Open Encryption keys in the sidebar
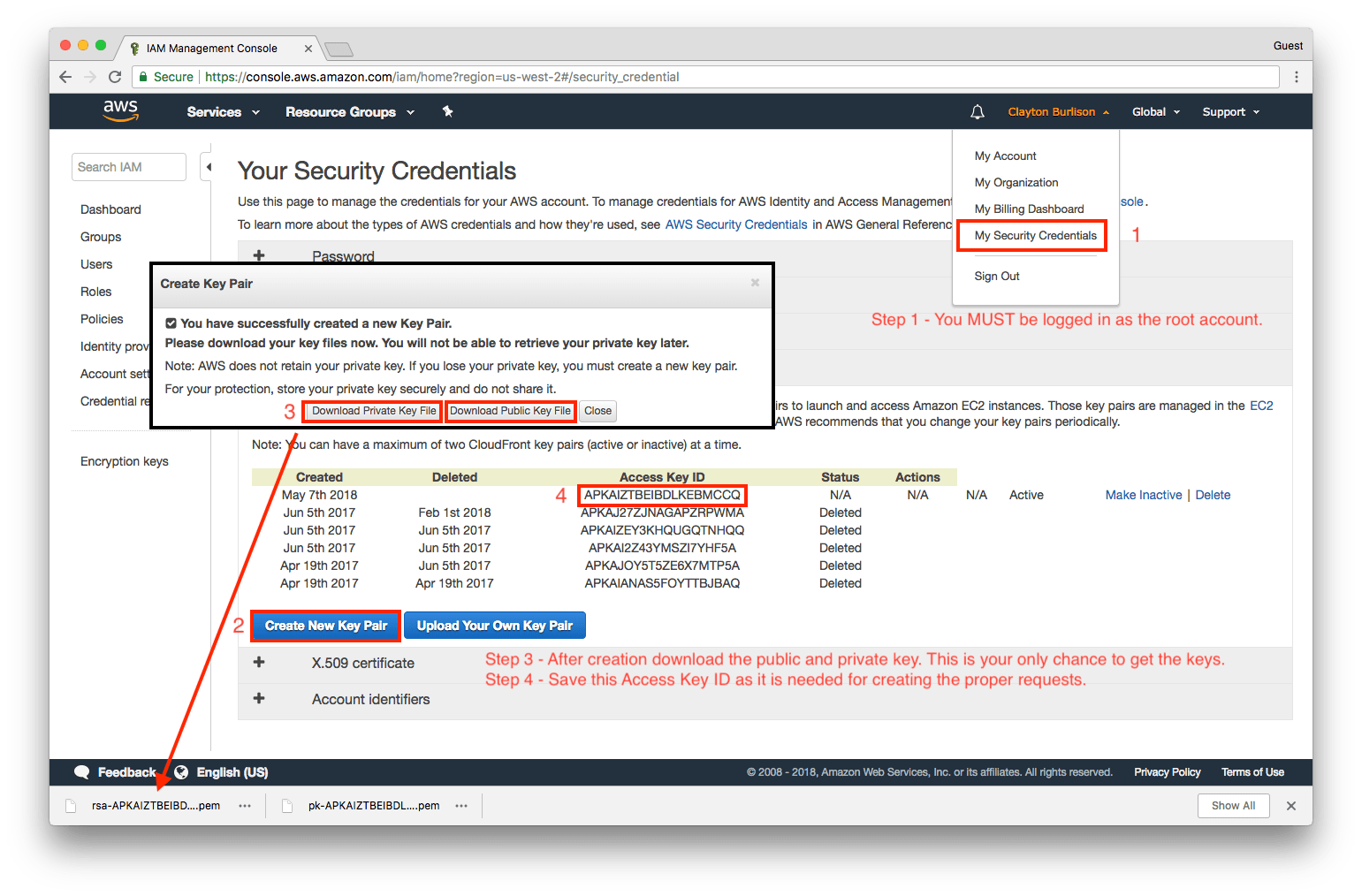 coord(125,461)
